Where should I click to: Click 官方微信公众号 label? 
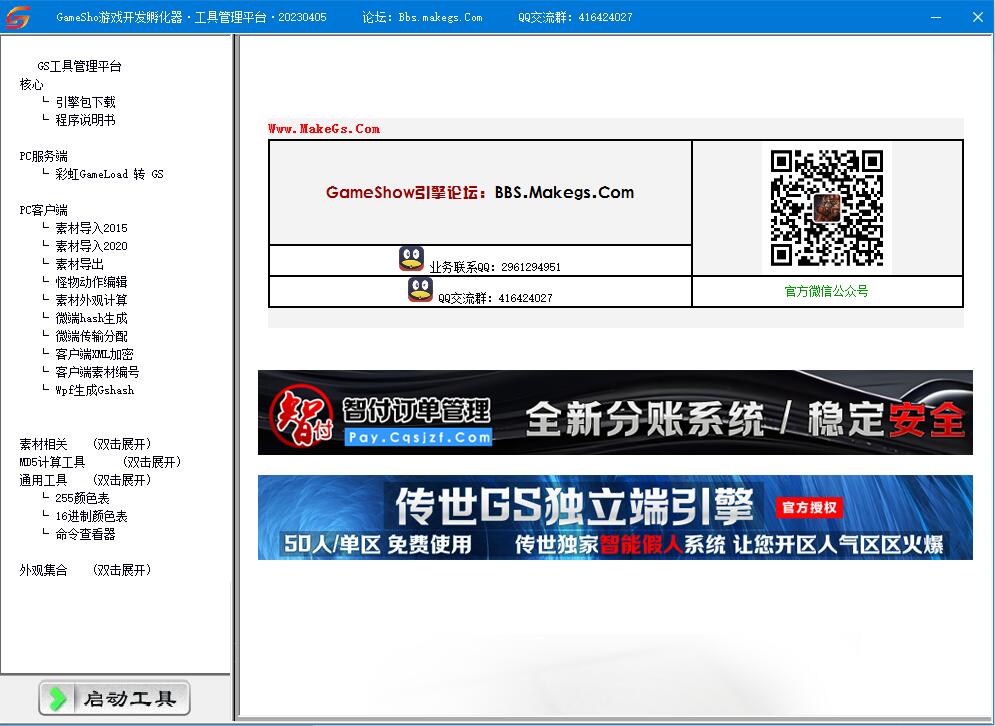(826, 291)
